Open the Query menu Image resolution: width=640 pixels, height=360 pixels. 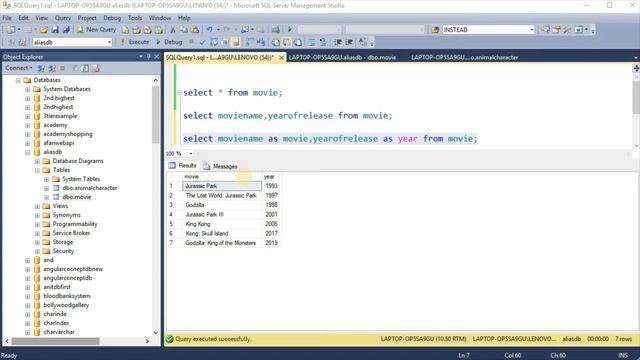pos(62,18)
